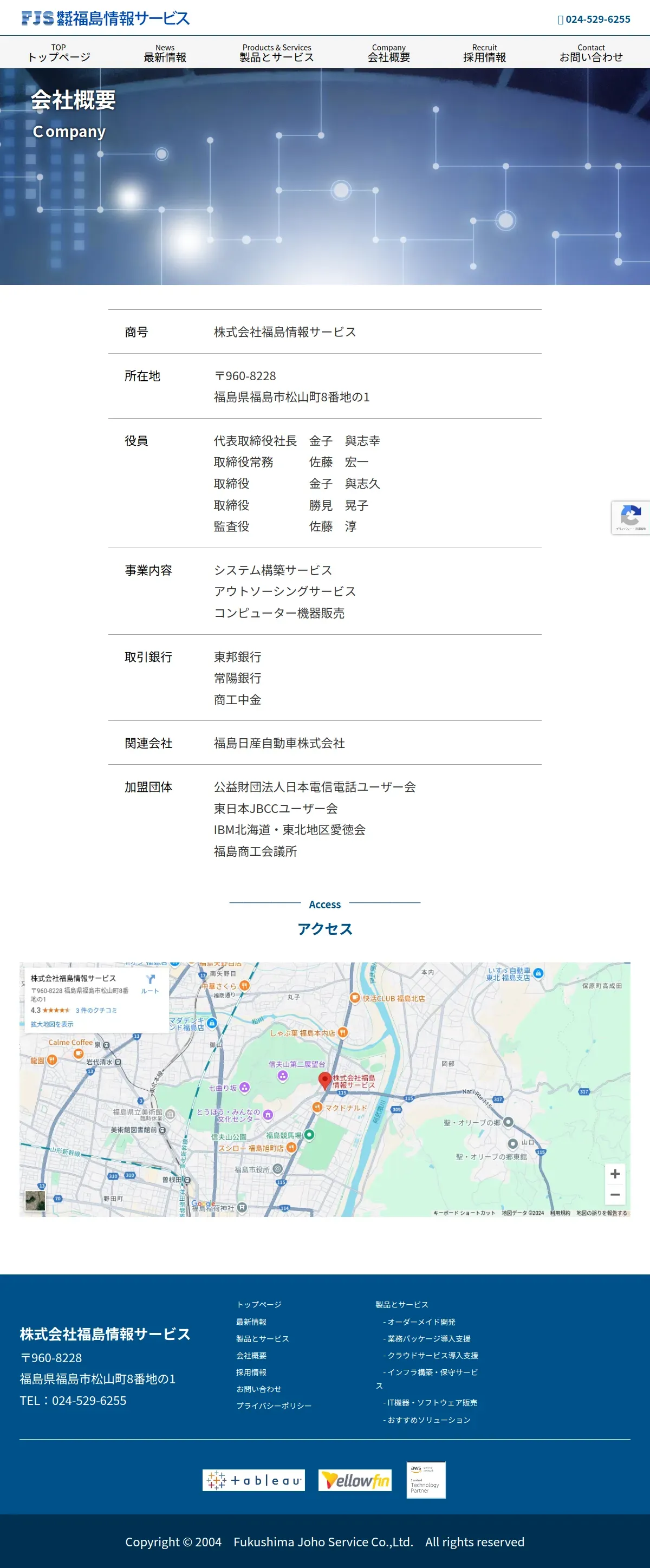650x1568 pixels.
Task: Open footer link おすすめソリューション
Action: [x=427, y=1420]
